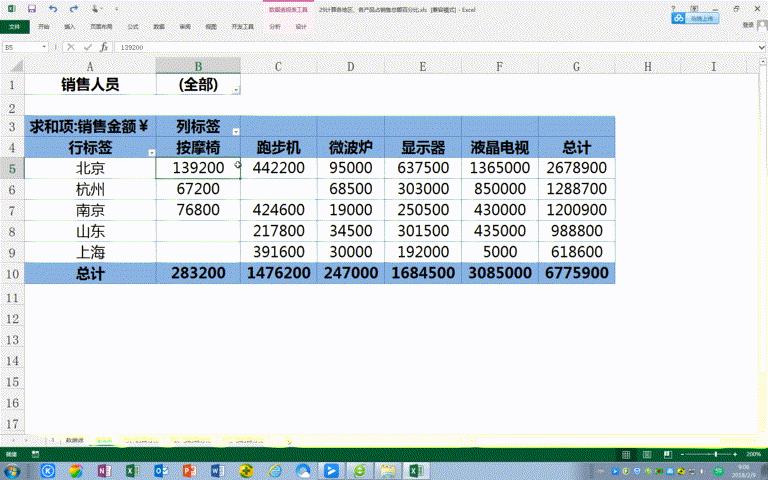The width and height of the screenshot is (768, 480).
Task: Select column header B
Action: [x=198, y=66]
